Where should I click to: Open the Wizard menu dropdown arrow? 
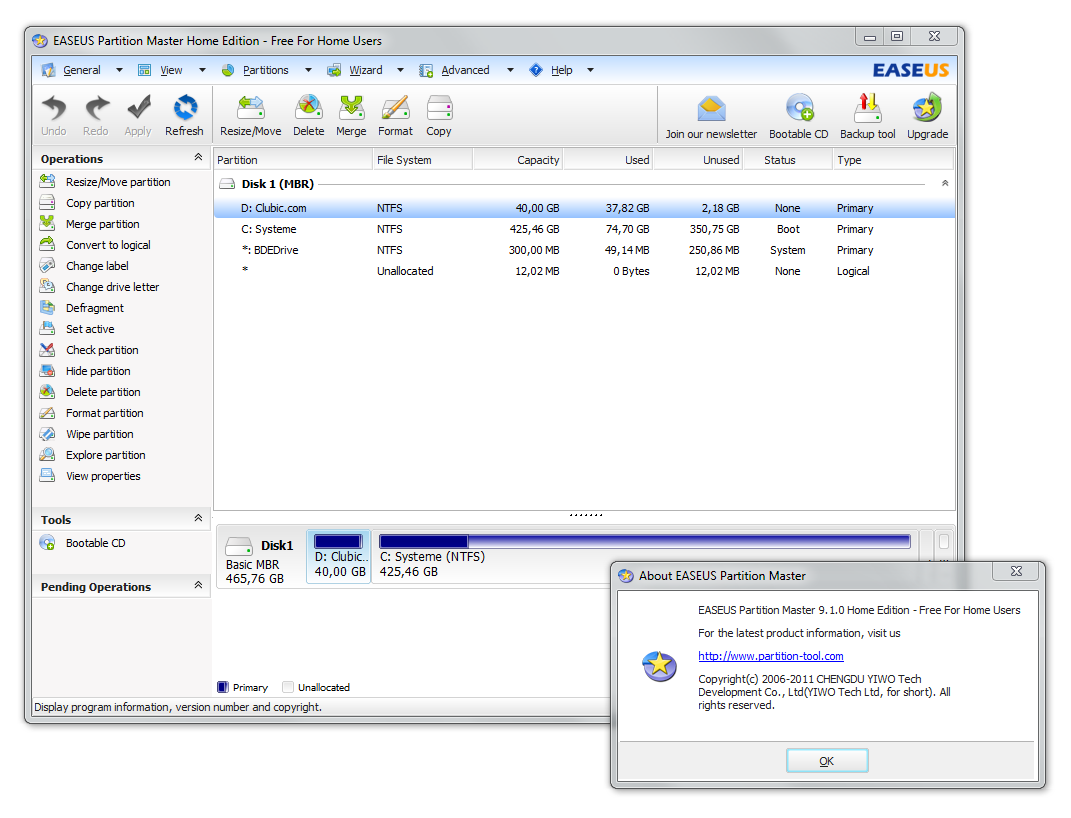[x=400, y=70]
